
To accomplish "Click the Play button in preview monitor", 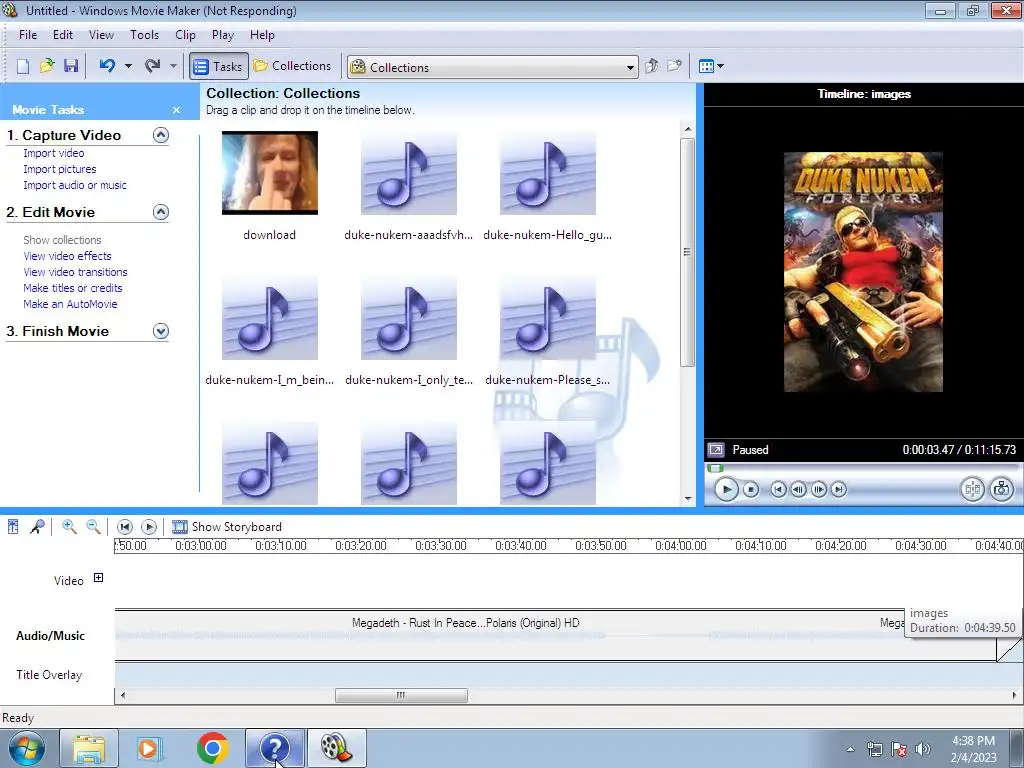I will (726, 489).
